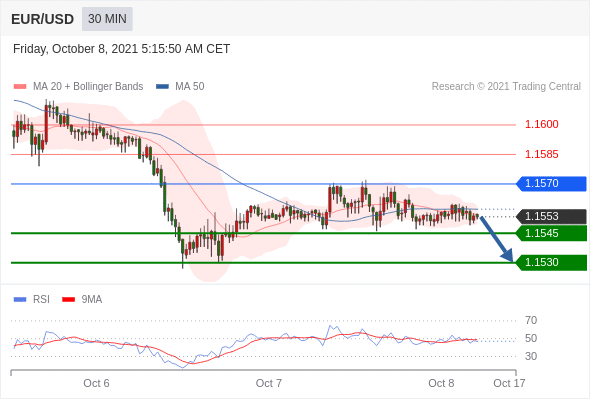Click the RSI 50 level label
This screenshot has height=400, width=590.
(531, 338)
